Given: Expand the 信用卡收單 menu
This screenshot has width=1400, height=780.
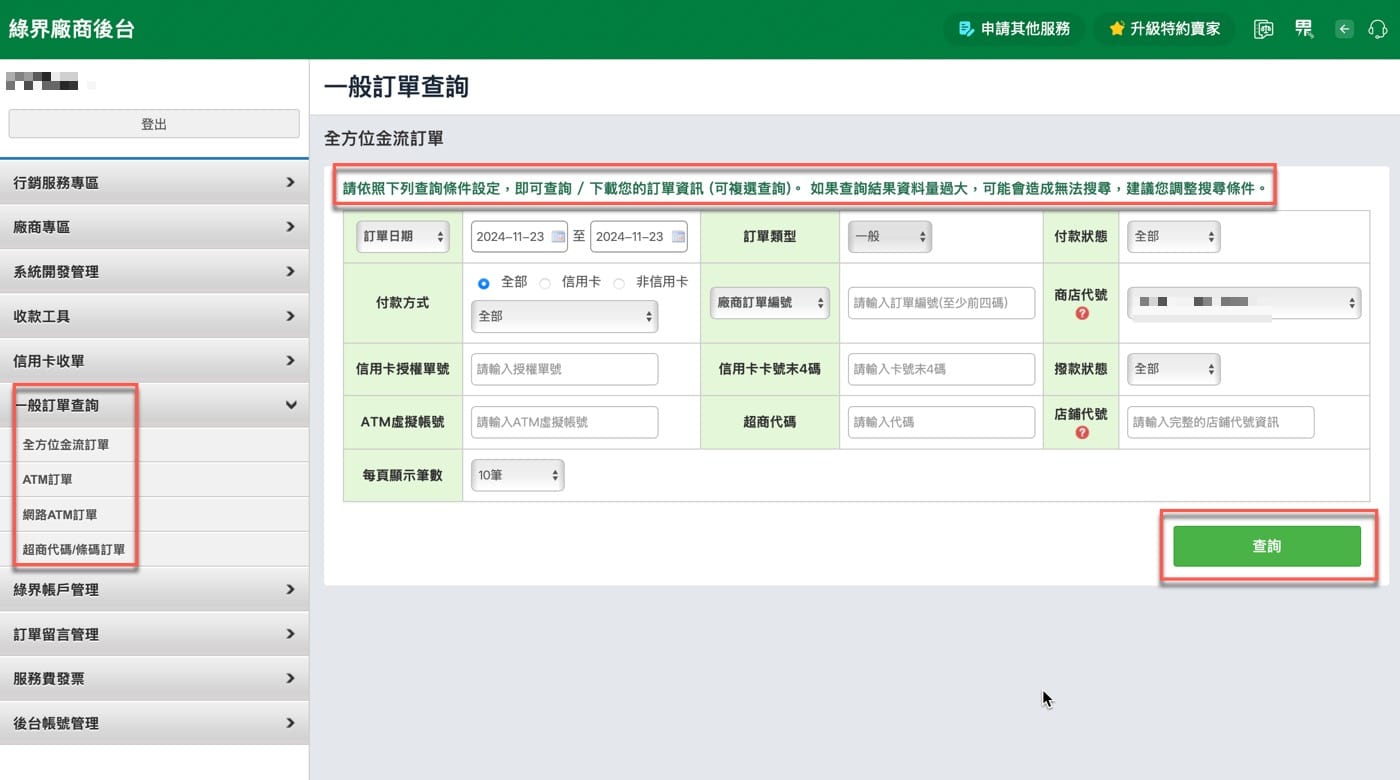Looking at the screenshot, I should point(154,361).
